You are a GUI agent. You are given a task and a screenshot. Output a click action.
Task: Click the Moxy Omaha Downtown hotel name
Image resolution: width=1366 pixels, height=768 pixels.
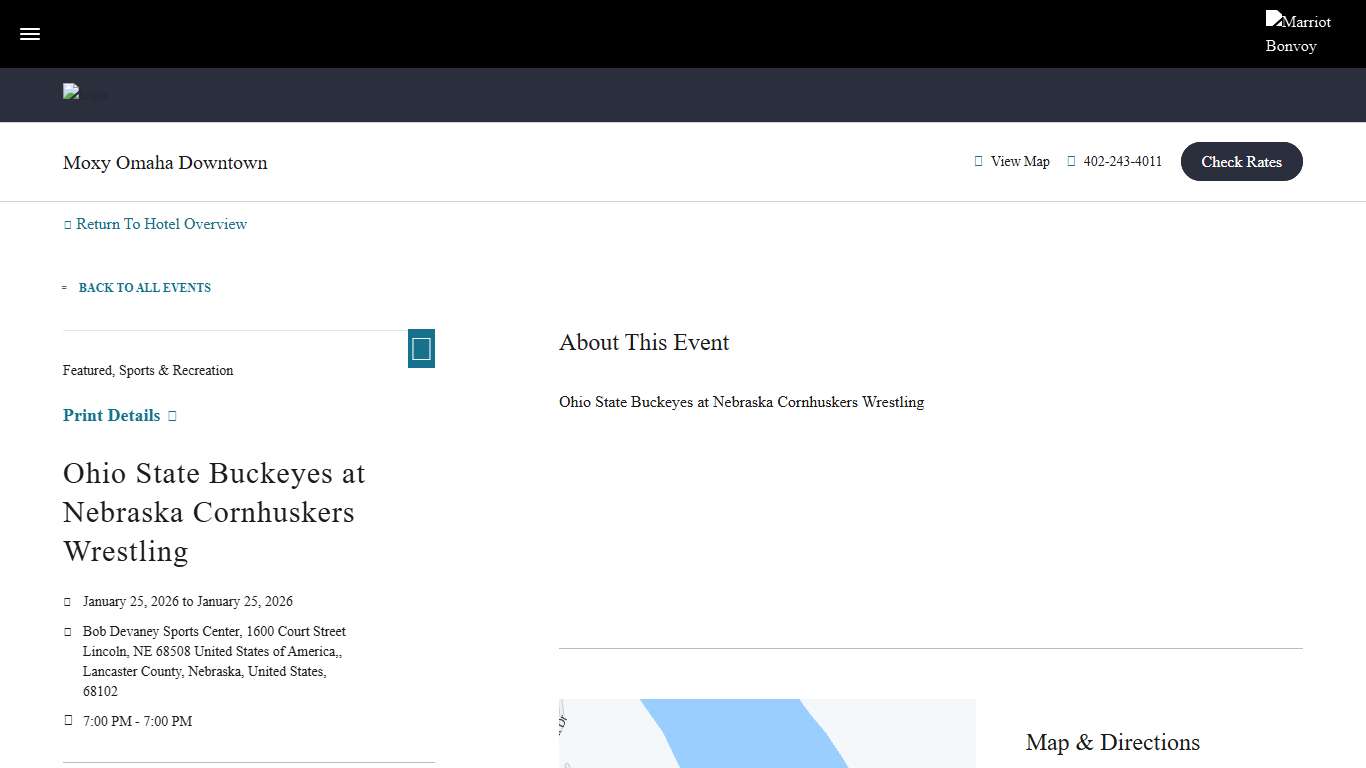click(165, 163)
